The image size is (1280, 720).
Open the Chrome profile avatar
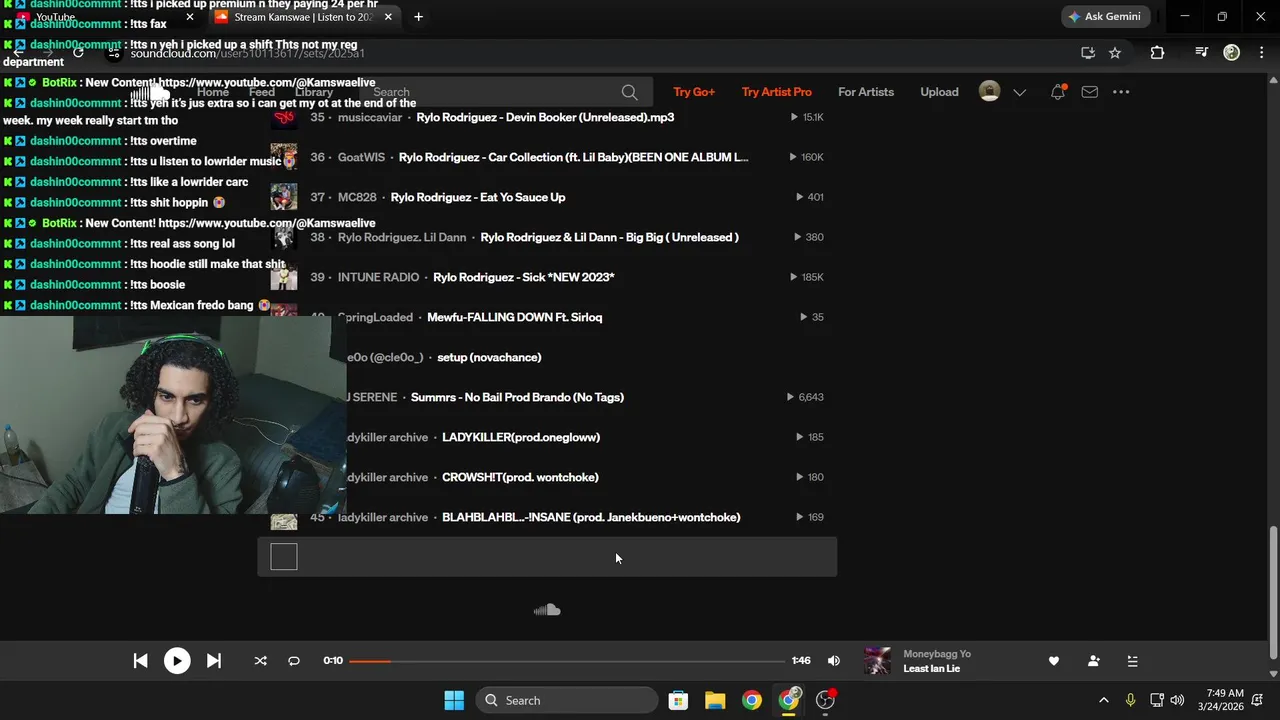[1232, 53]
